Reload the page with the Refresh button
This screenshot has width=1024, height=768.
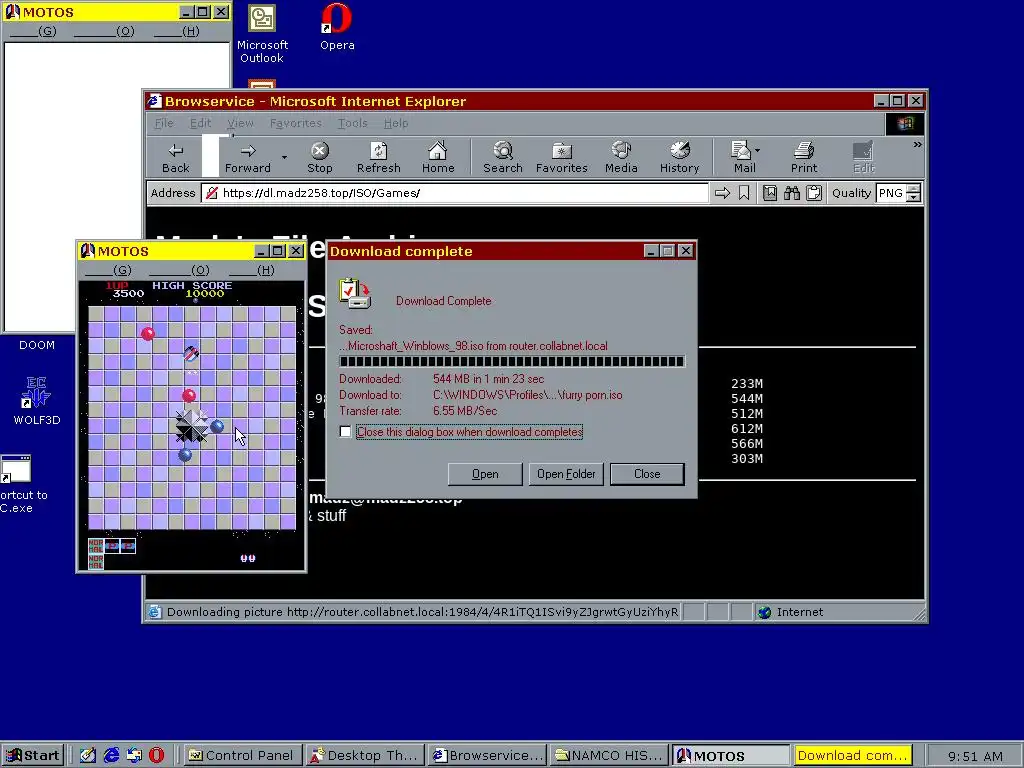coord(379,158)
